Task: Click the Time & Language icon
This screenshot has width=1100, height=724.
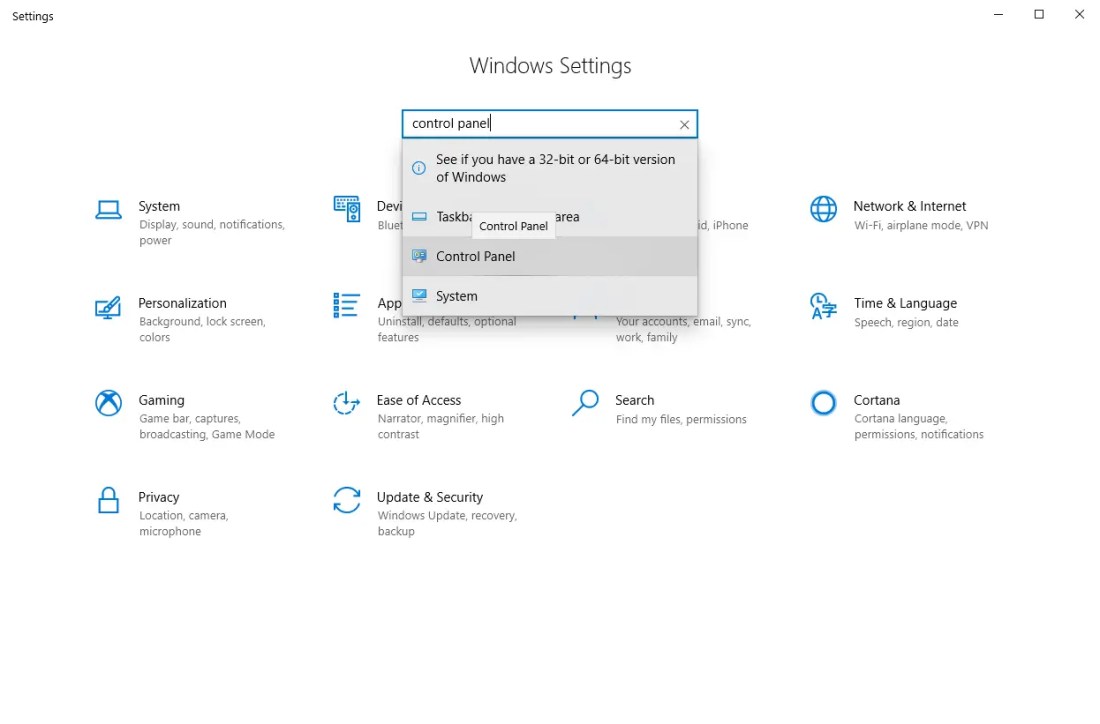Action: point(823,306)
